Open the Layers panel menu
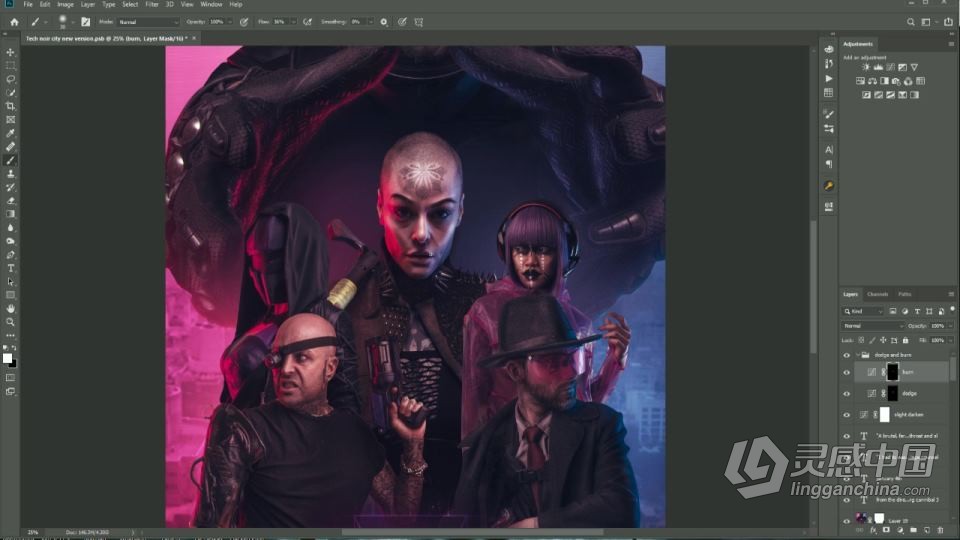Image resolution: width=960 pixels, height=540 pixels. point(951,294)
